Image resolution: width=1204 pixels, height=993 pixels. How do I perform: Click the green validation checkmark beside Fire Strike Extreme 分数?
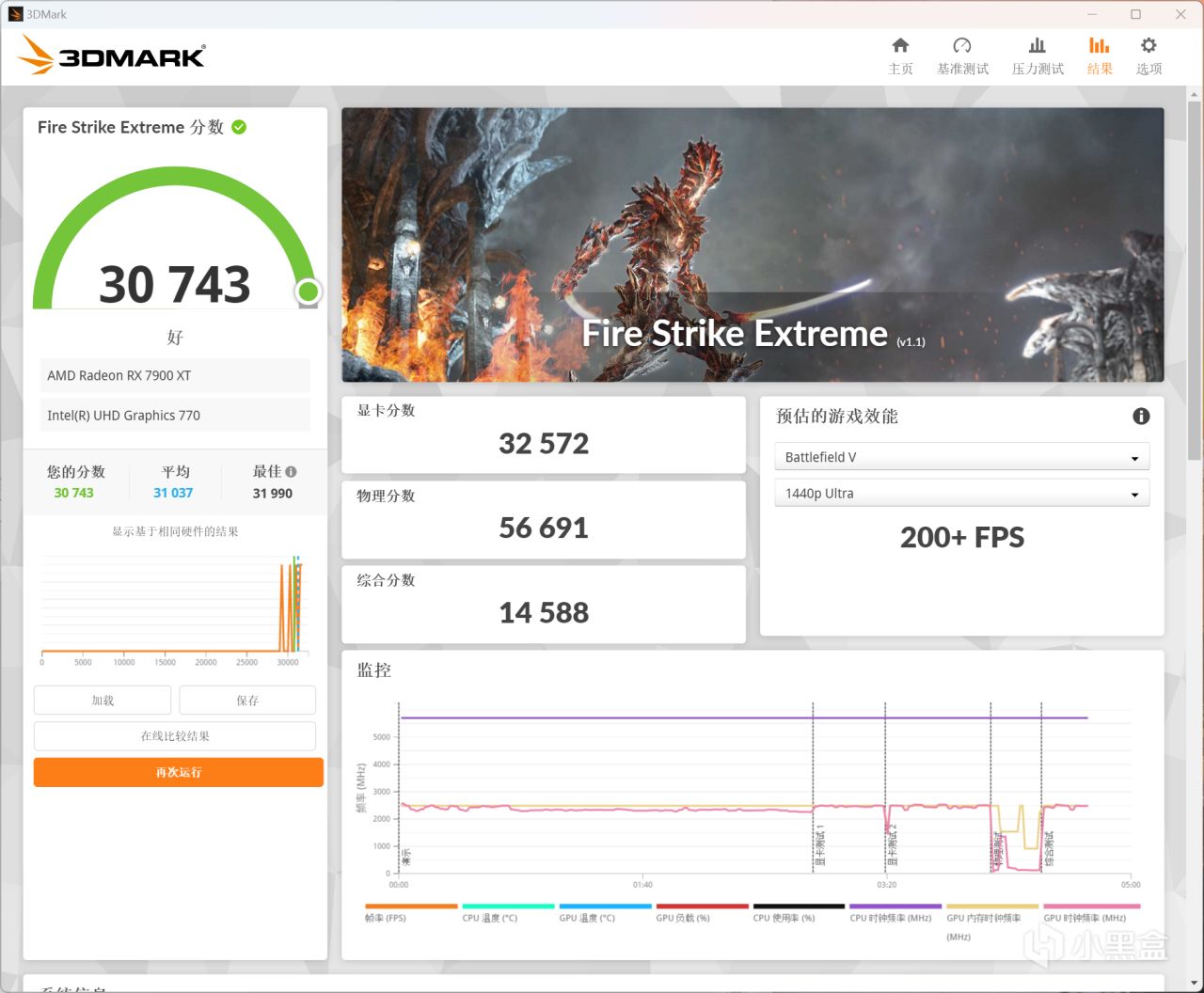tap(239, 127)
